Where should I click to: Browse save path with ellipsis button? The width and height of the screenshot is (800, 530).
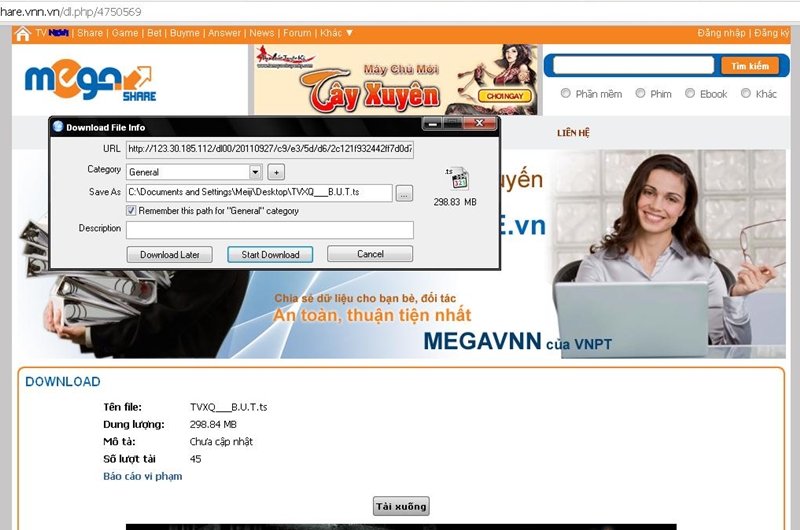coord(404,193)
